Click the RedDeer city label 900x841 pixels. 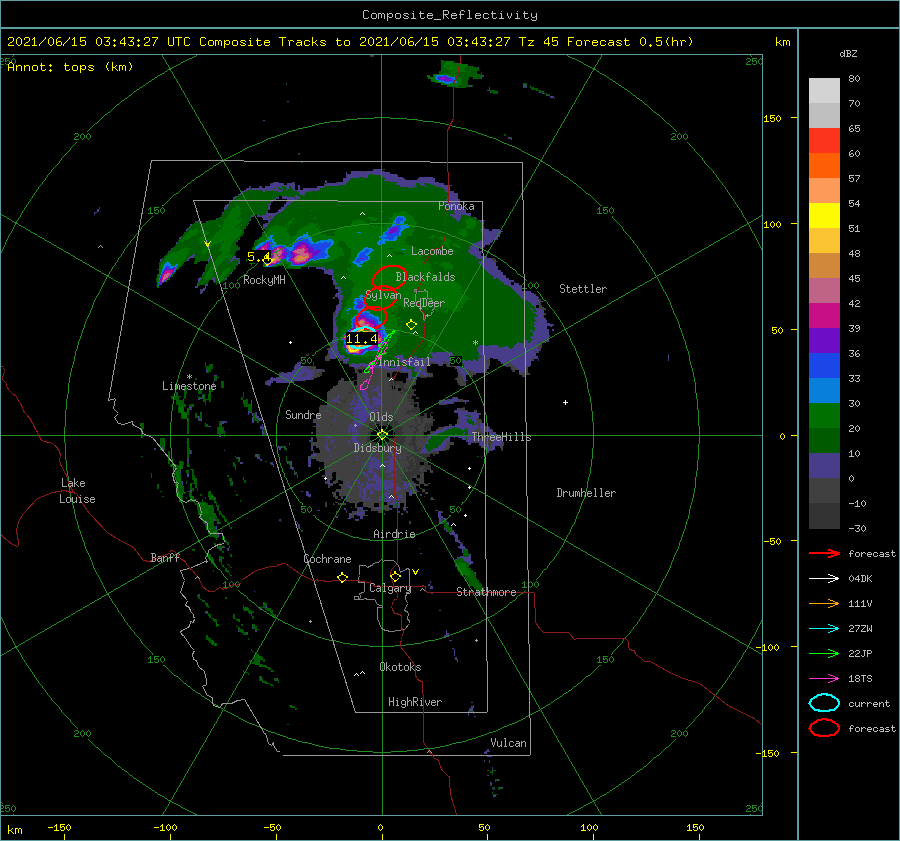click(424, 303)
